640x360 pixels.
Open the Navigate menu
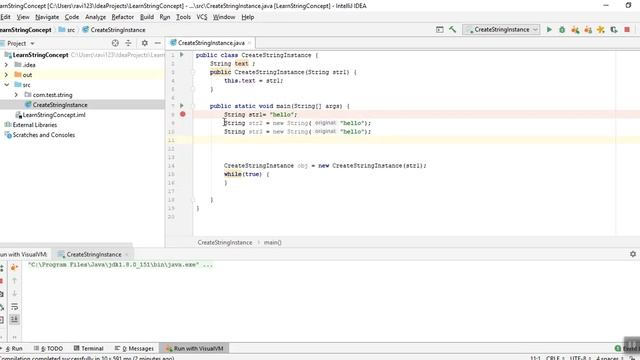[47, 17]
